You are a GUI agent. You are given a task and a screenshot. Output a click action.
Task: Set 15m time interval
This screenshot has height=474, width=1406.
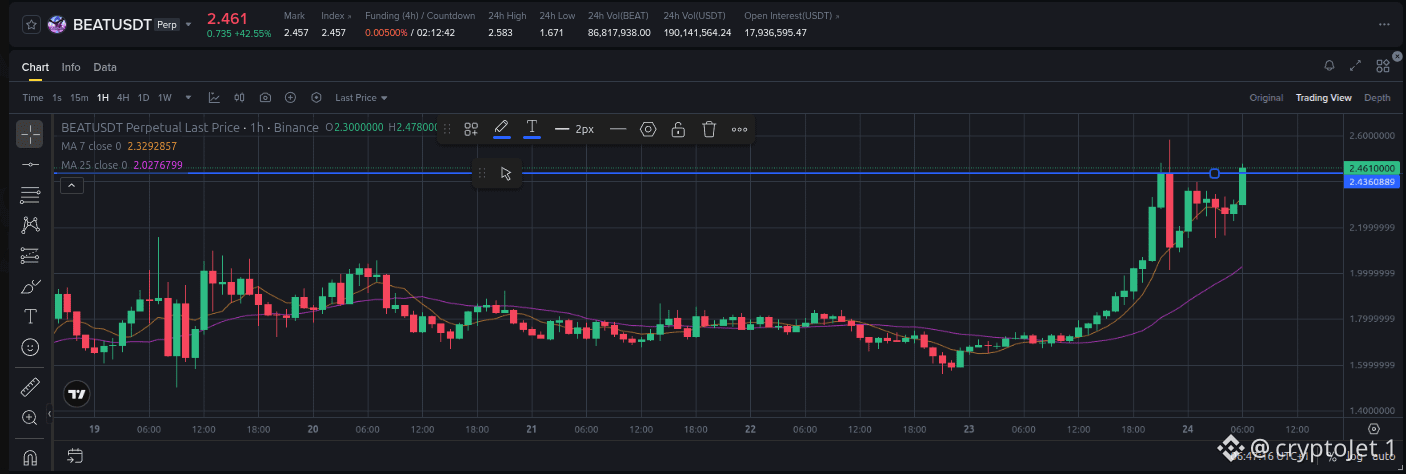[x=79, y=97]
